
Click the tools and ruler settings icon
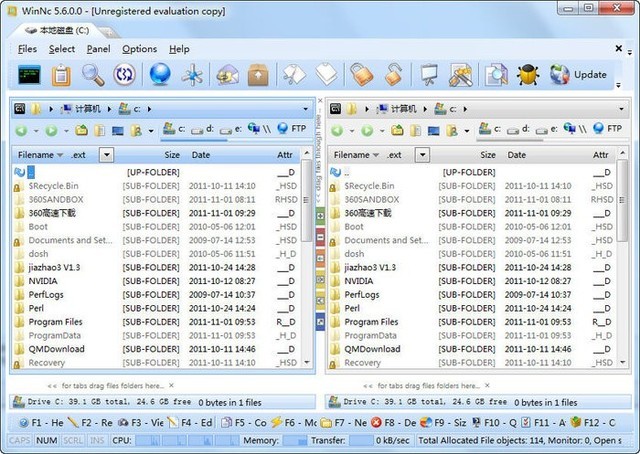point(460,75)
